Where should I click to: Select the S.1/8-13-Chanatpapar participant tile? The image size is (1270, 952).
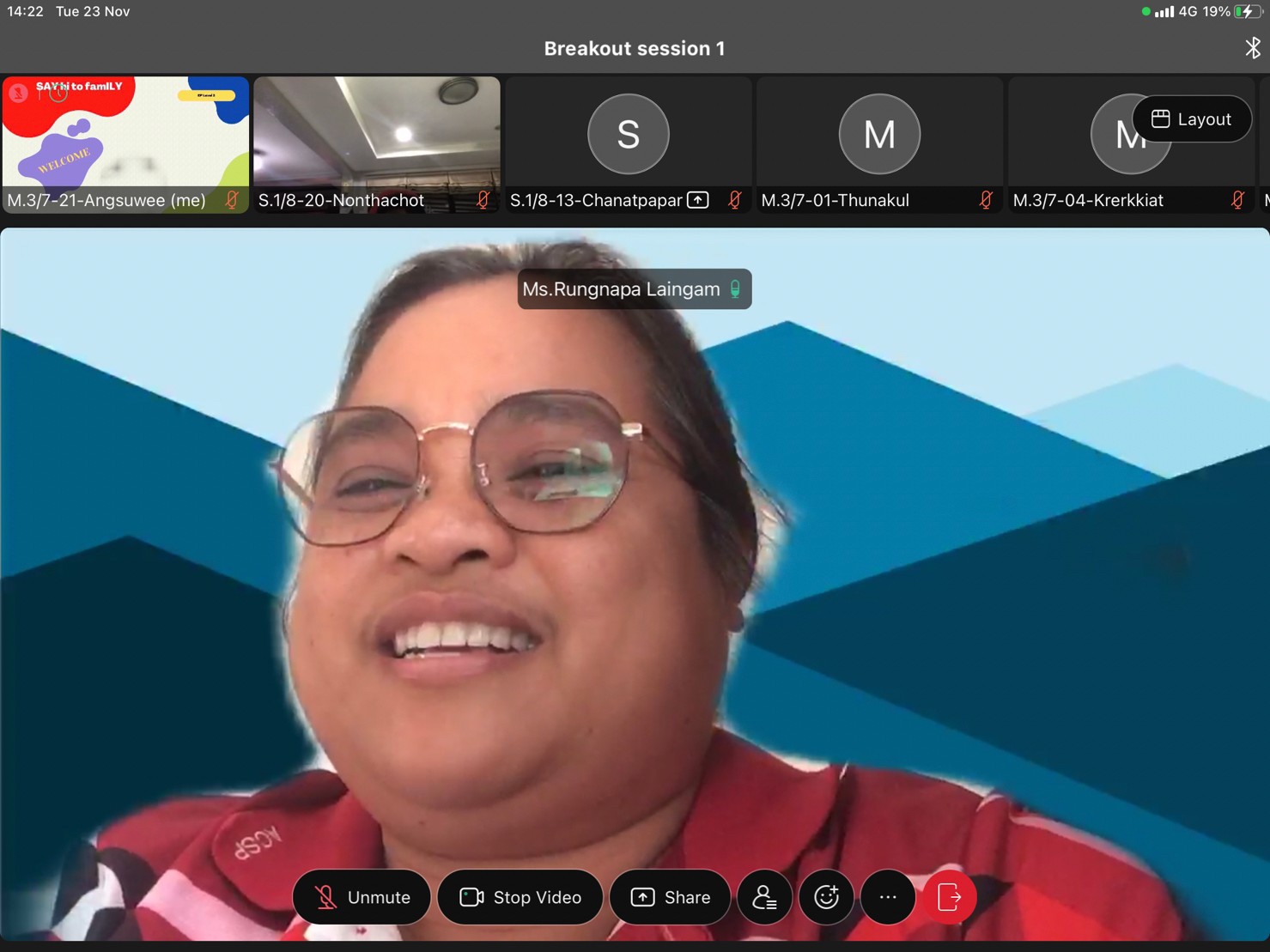(629, 144)
